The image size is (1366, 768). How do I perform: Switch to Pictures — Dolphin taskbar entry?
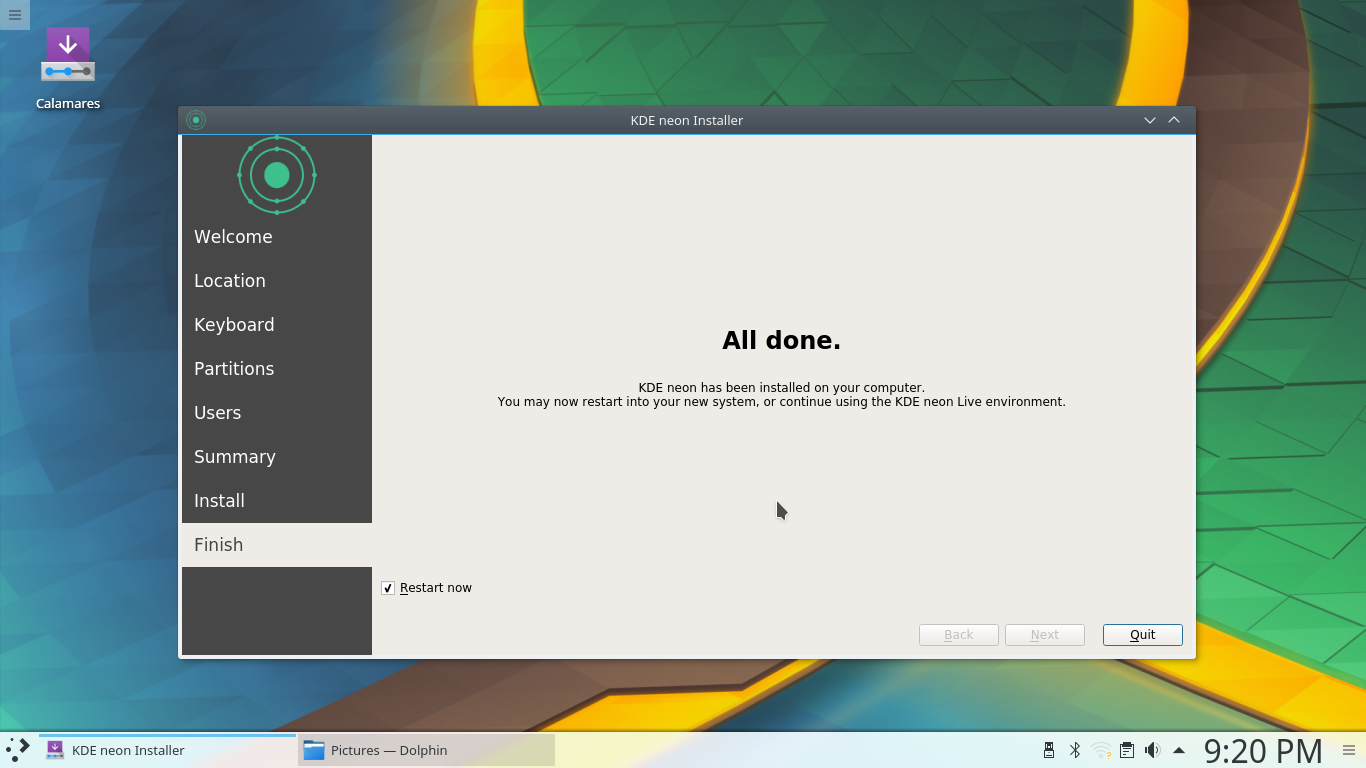point(426,750)
